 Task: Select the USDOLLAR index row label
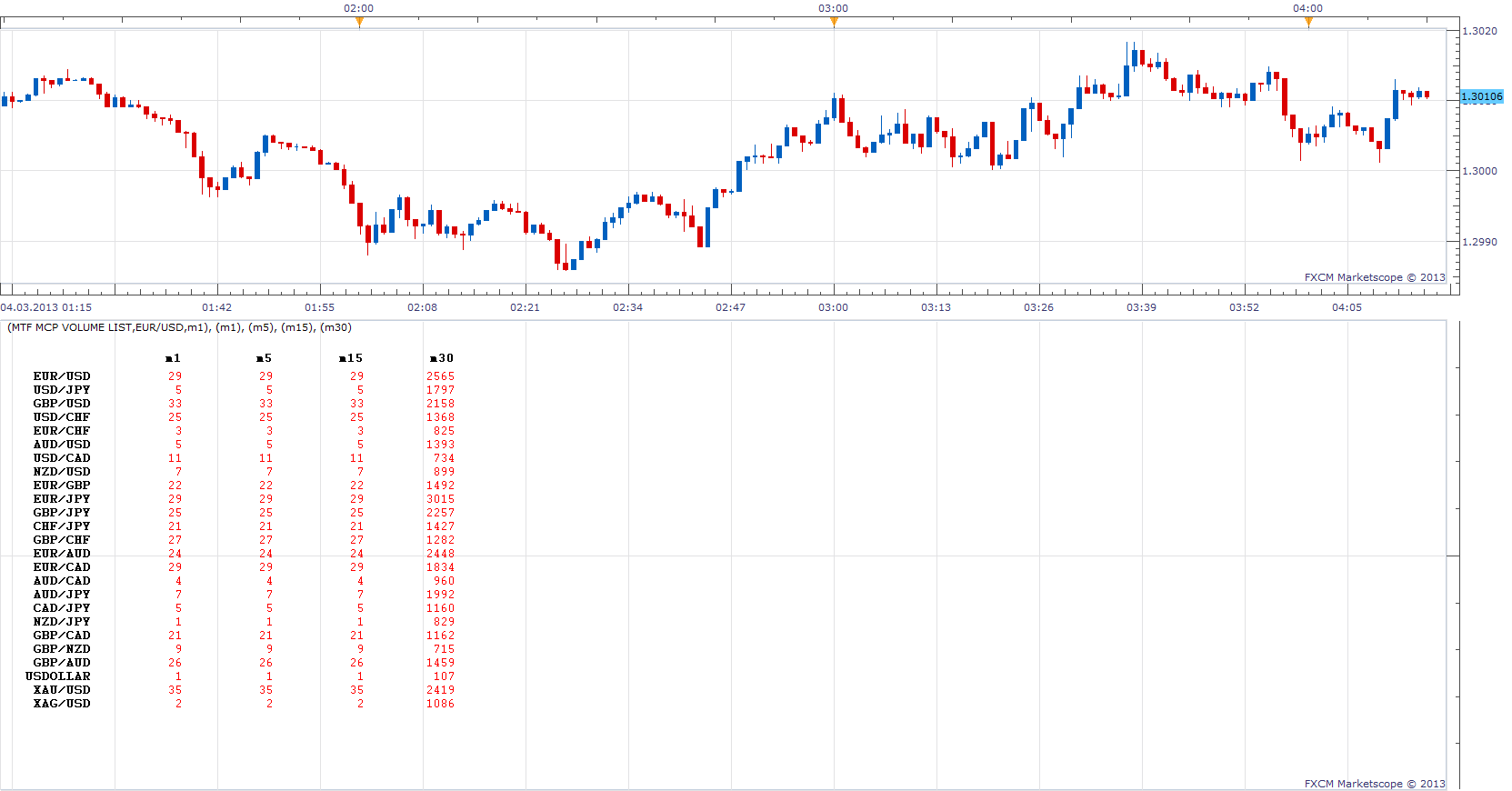click(58, 676)
